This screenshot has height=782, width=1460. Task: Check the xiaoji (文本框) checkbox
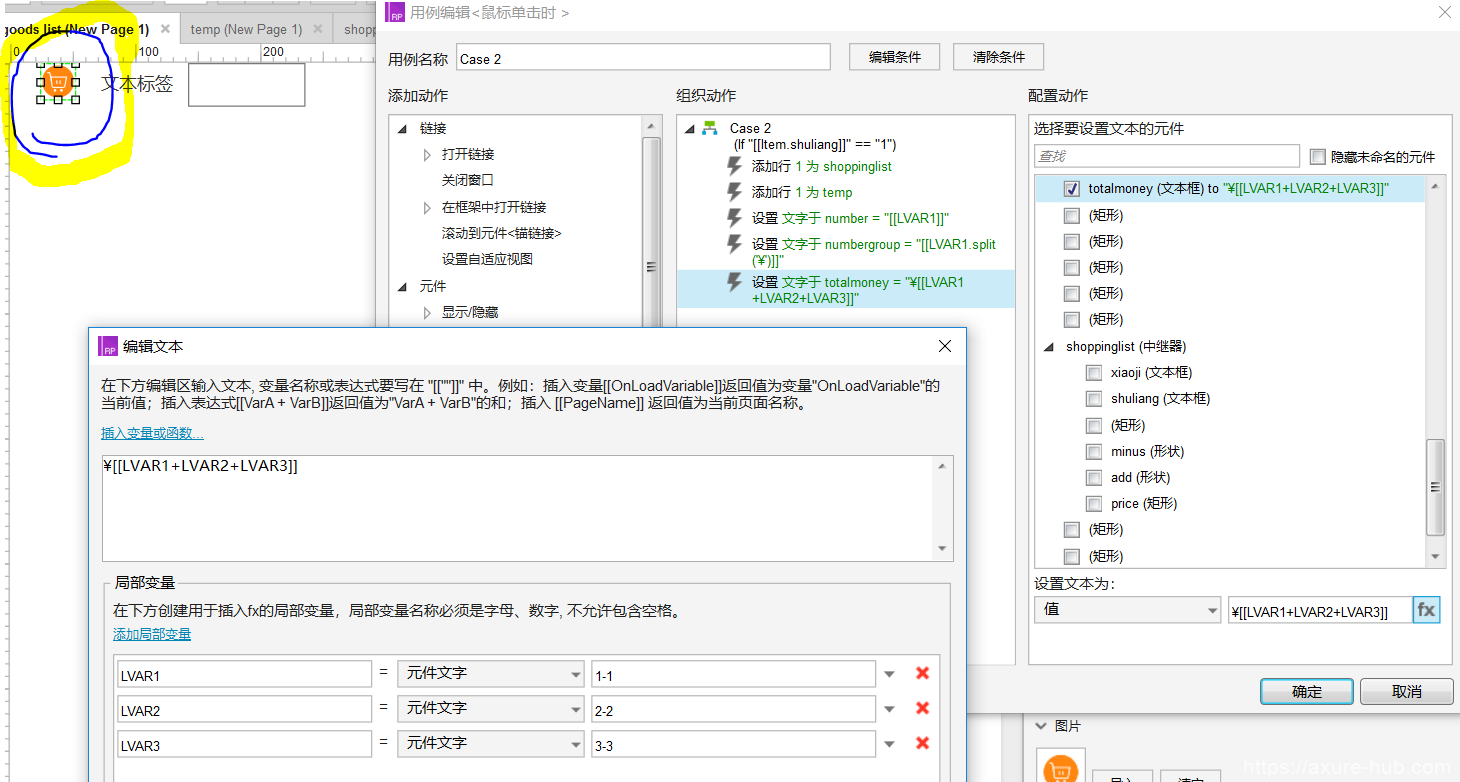tap(1094, 373)
